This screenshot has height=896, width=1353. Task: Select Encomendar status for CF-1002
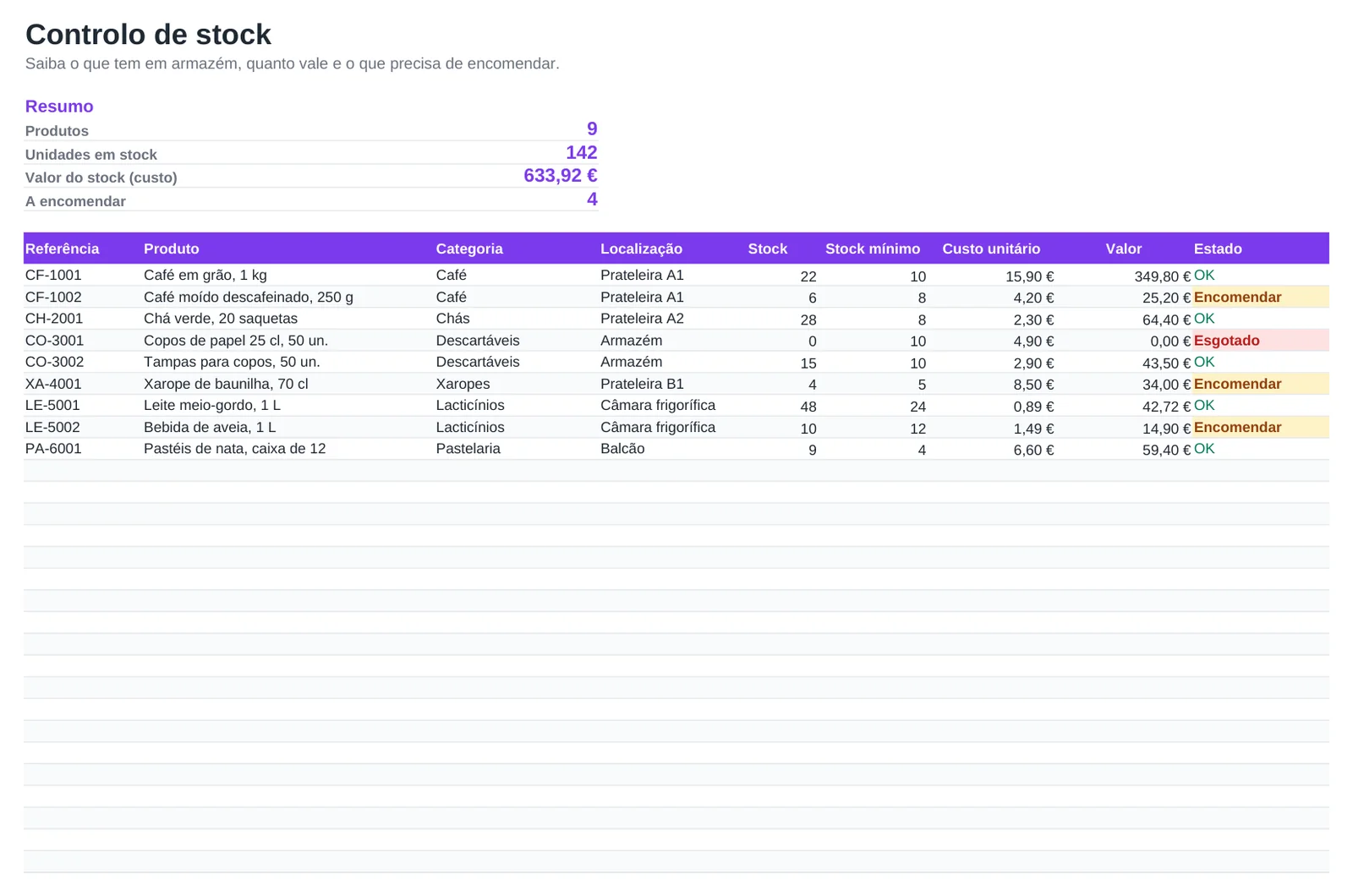[1261, 298]
